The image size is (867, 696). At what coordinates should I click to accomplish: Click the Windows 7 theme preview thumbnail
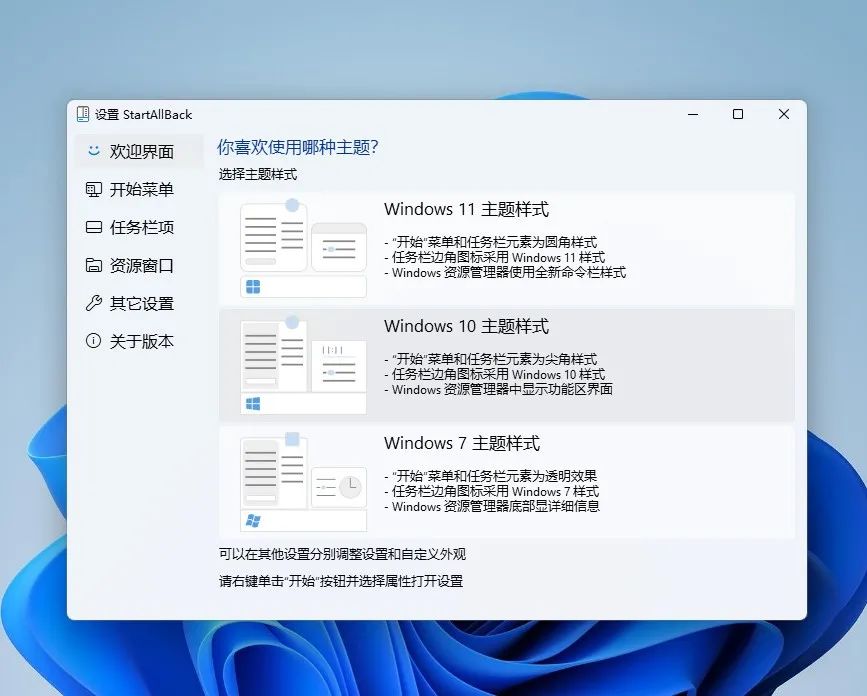pyautogui.click(x=303, y=482)
